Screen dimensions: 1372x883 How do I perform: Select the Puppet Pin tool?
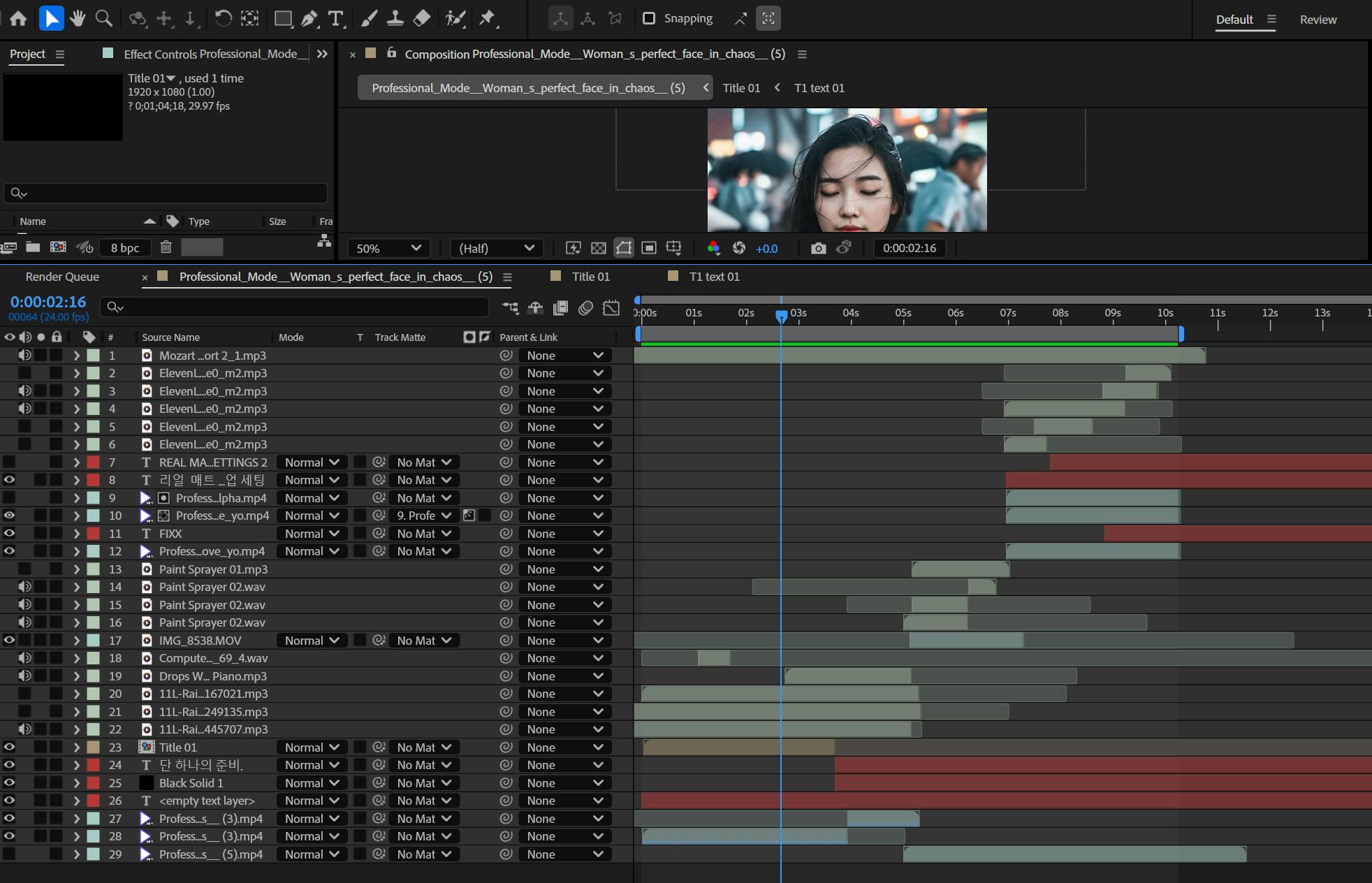point(488,19)
